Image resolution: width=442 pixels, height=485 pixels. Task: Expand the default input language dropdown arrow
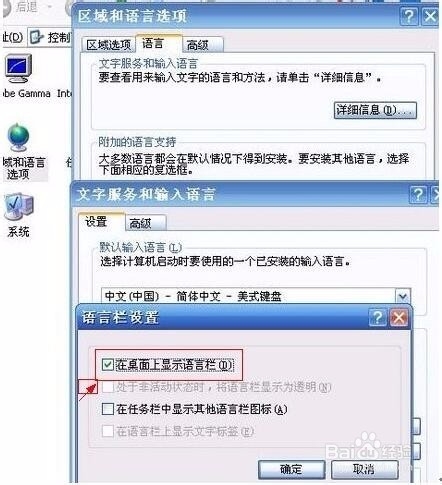point(403,296)
